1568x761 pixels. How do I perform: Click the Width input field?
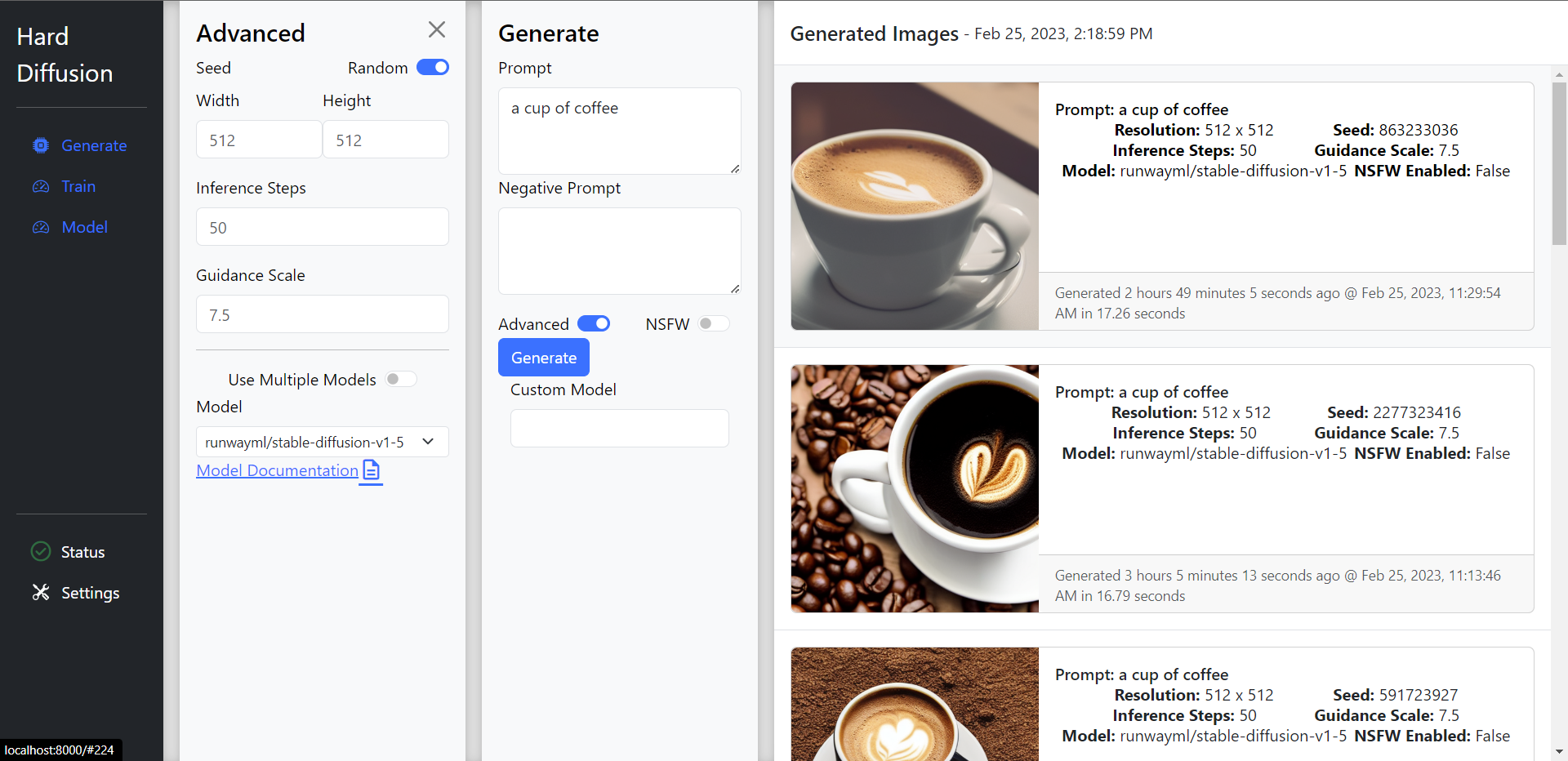click(259, 140)
